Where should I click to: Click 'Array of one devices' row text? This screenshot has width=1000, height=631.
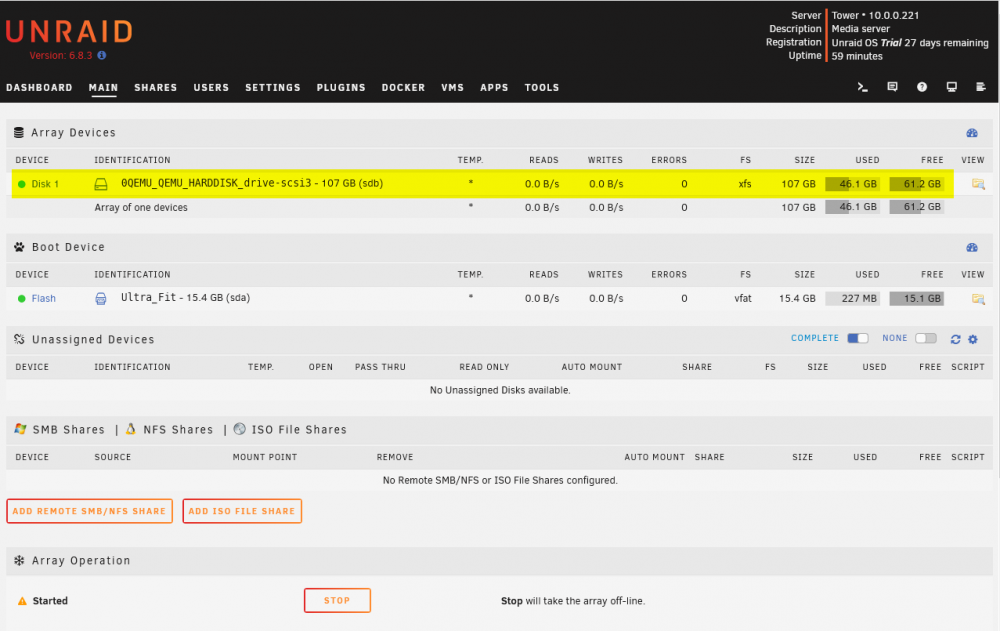(141, 207)
